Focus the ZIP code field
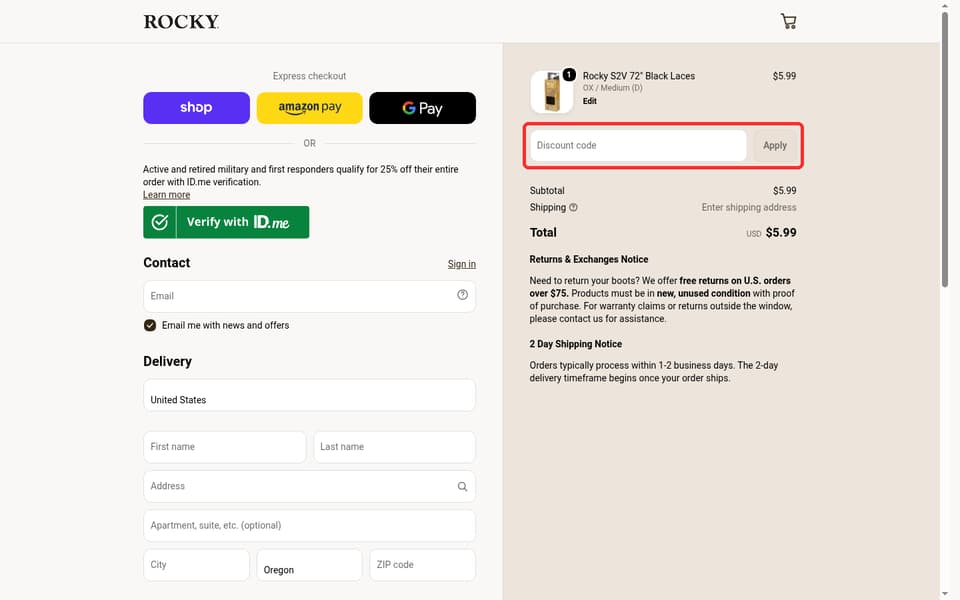This screenshot has width=960, height=600. click(422, 565)
